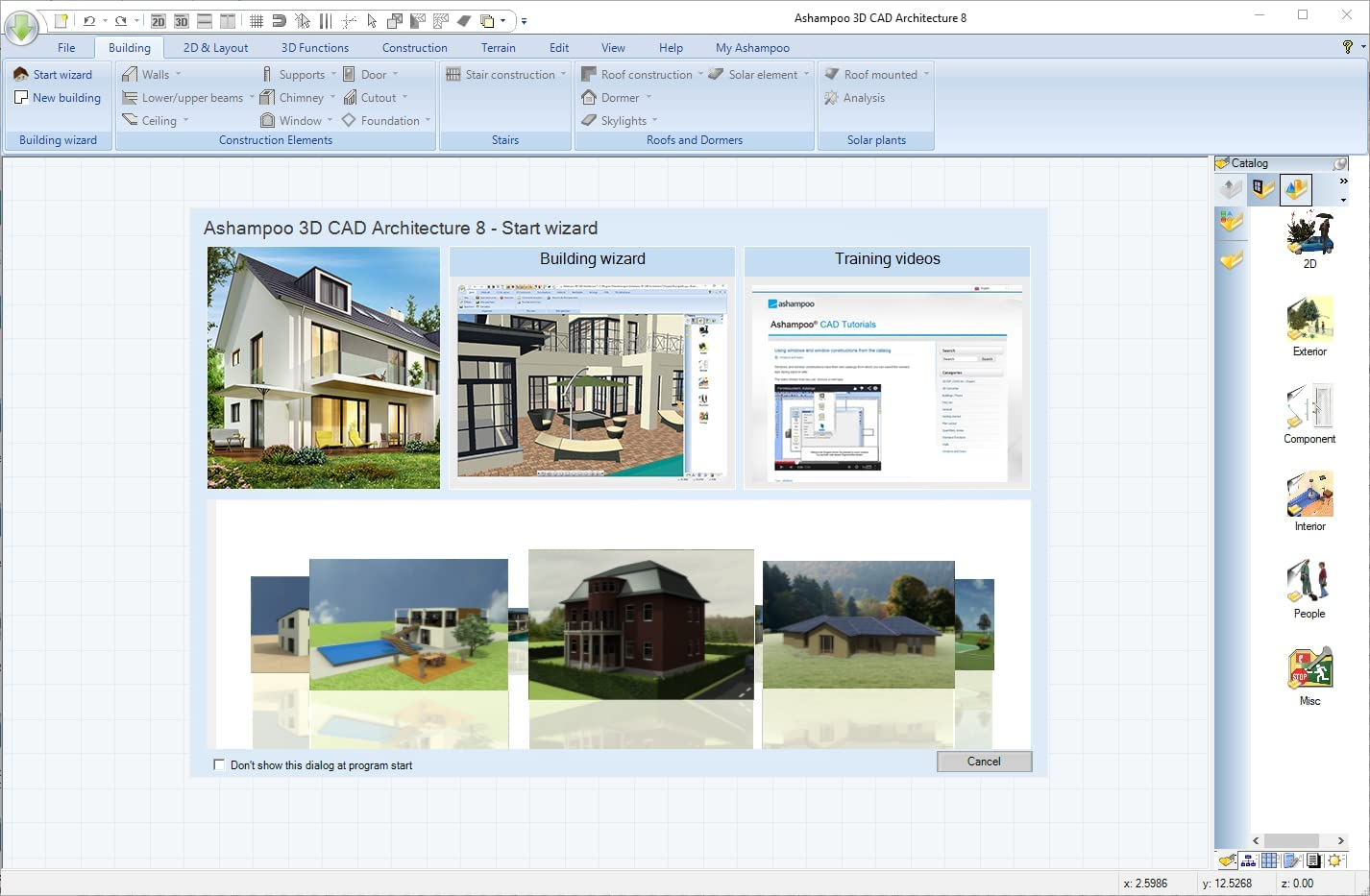Image resolution: width=1370 pixels, height=896 pixels.
Task: Switch to the 2D & Layout tab
Action: pos(215,47)
